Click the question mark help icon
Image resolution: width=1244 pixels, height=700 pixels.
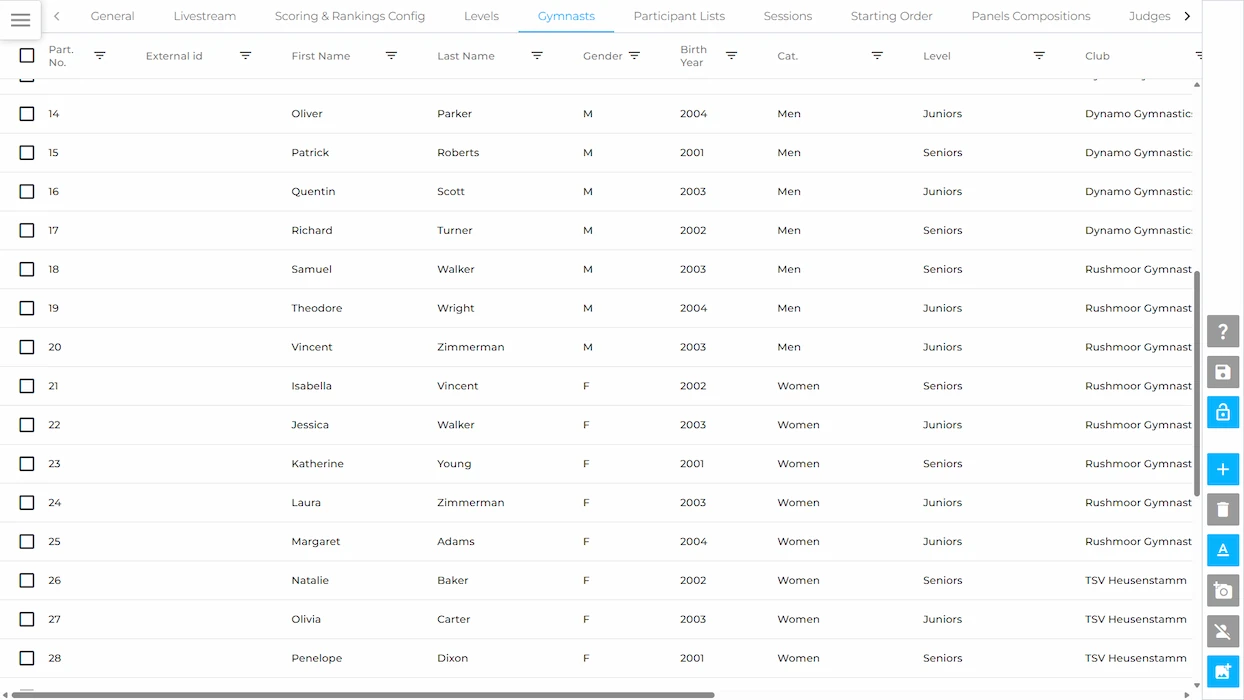coord(1223,332)
